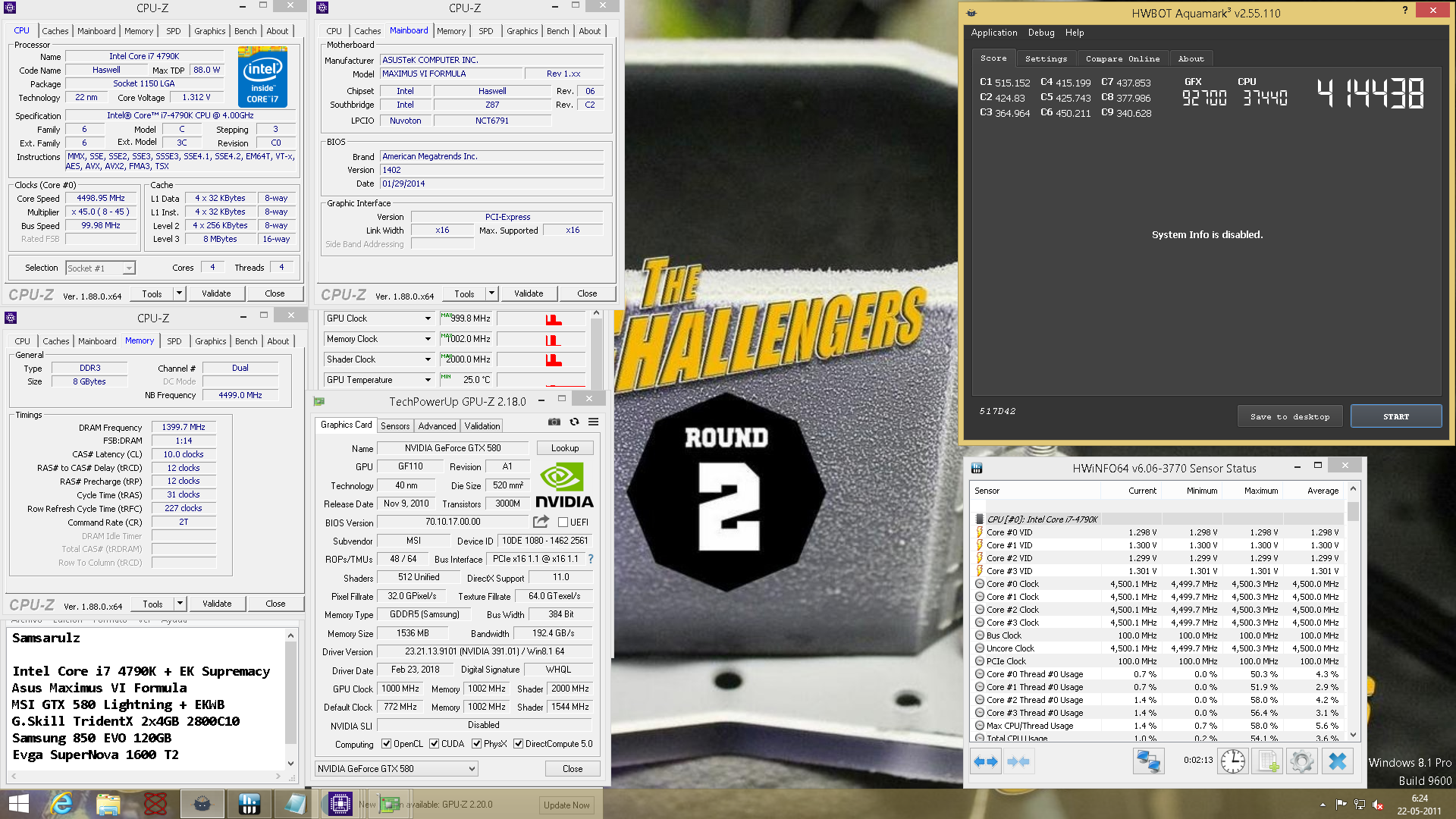Click HWiNFO blue X close sensors icon
This screenshot has width=1456, height=819.
(x=1337, y=761)
